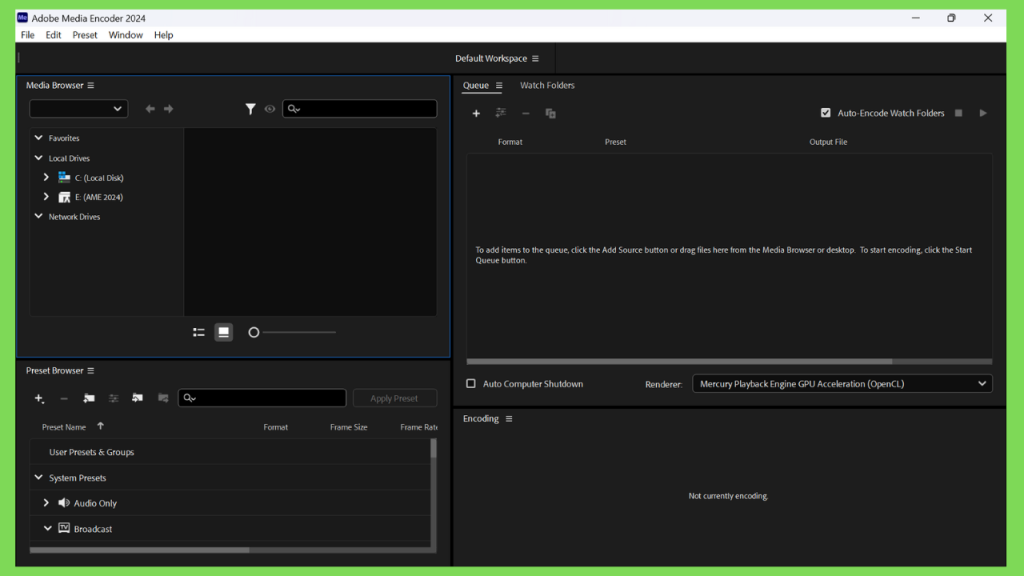Delete preset using minus icon in Preset Browser
Viewport: 1024px width, 576px height.
point(64,398)
